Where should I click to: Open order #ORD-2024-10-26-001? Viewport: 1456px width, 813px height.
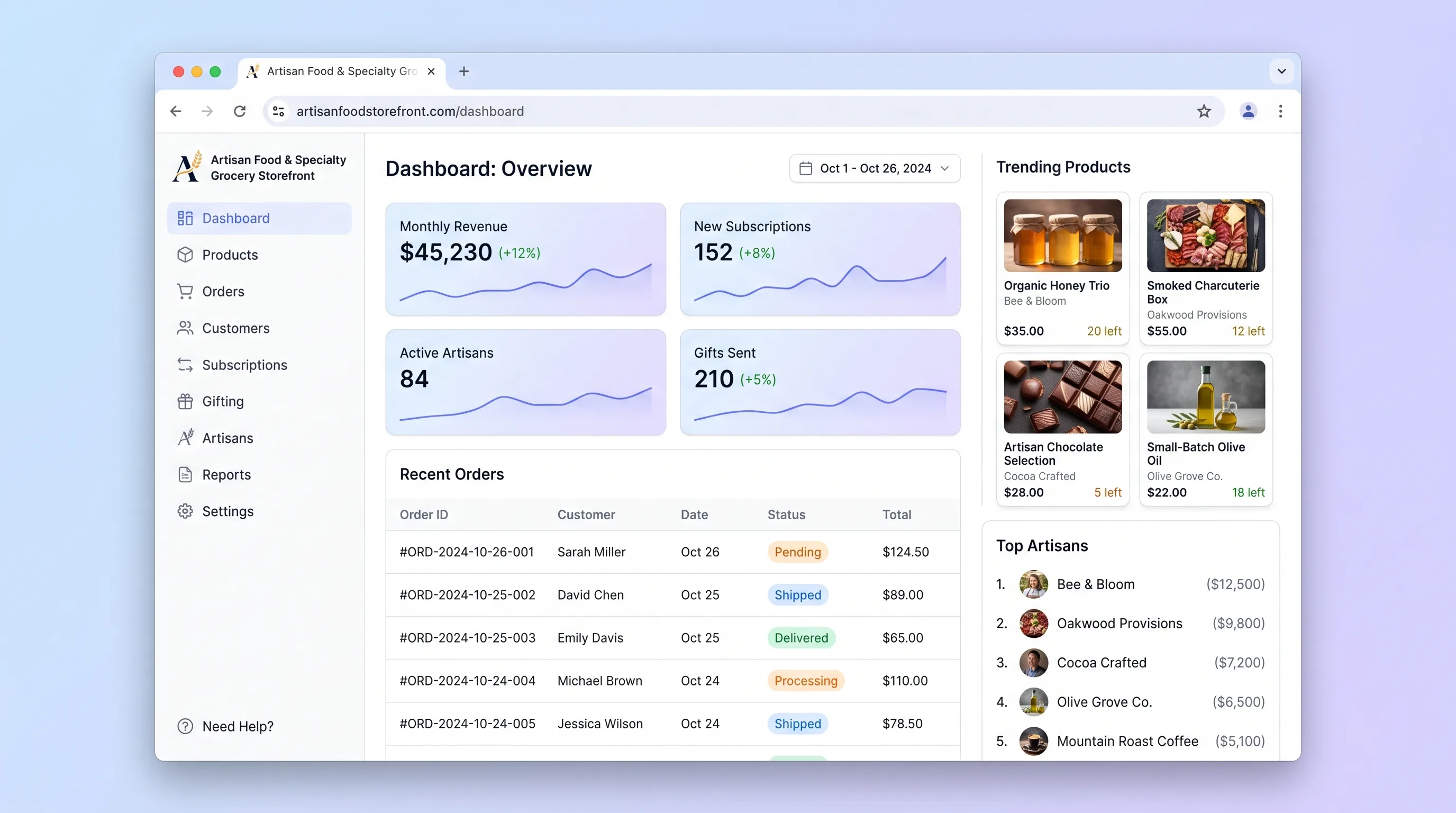[x=466, y=552]
